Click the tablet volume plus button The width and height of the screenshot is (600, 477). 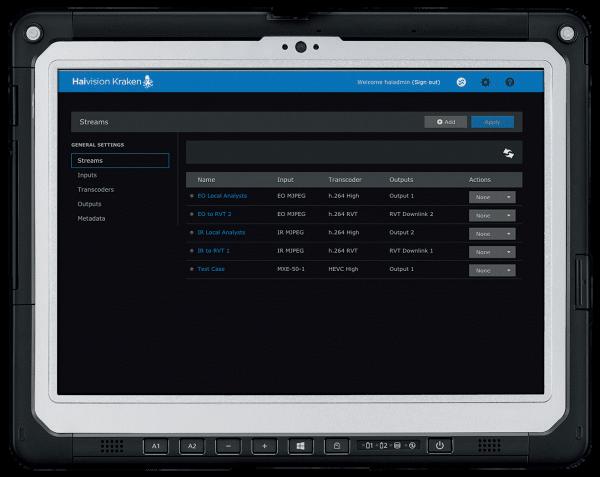pos(264,446)
